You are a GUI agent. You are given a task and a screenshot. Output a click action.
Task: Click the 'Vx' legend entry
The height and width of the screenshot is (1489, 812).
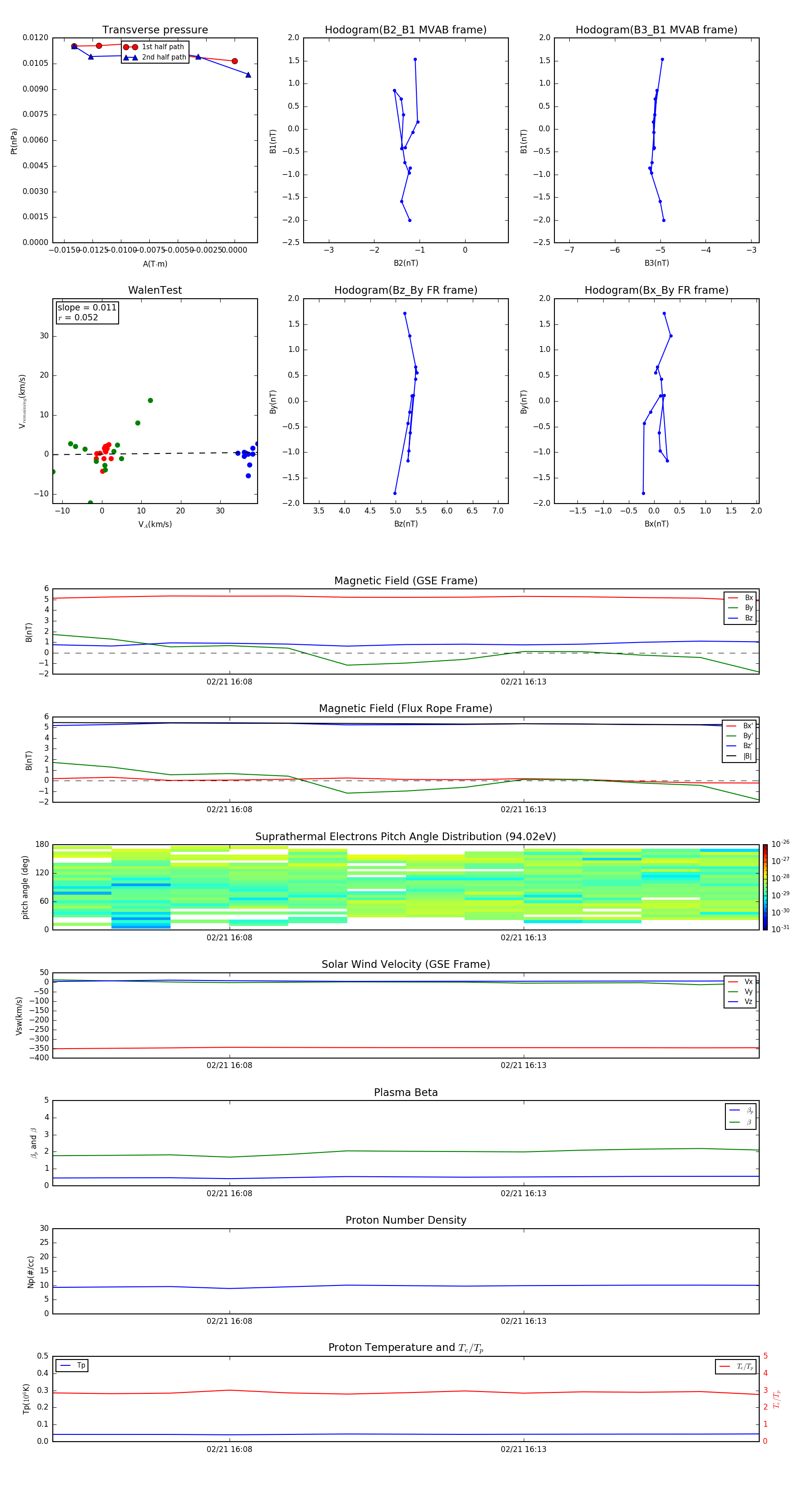pos(740,981)
